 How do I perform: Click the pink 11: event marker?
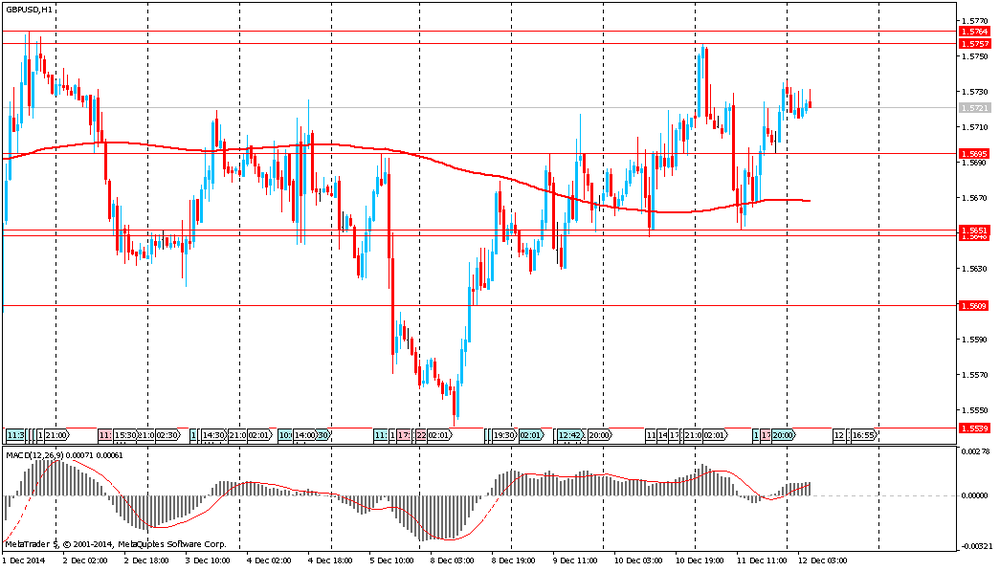click(x=105, y=436)
